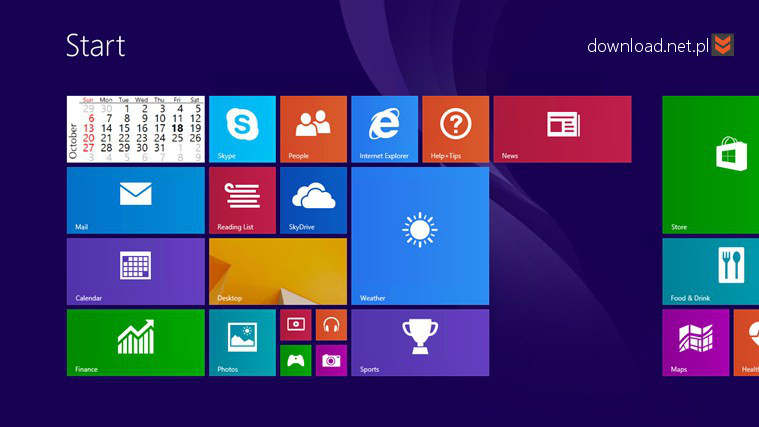
Task: Open the small Video tile
Action: click(x=296, y=325)
